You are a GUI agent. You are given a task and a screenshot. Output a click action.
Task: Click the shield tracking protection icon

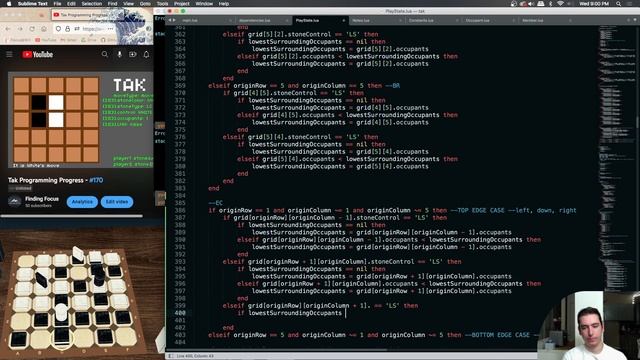point(58,29)
